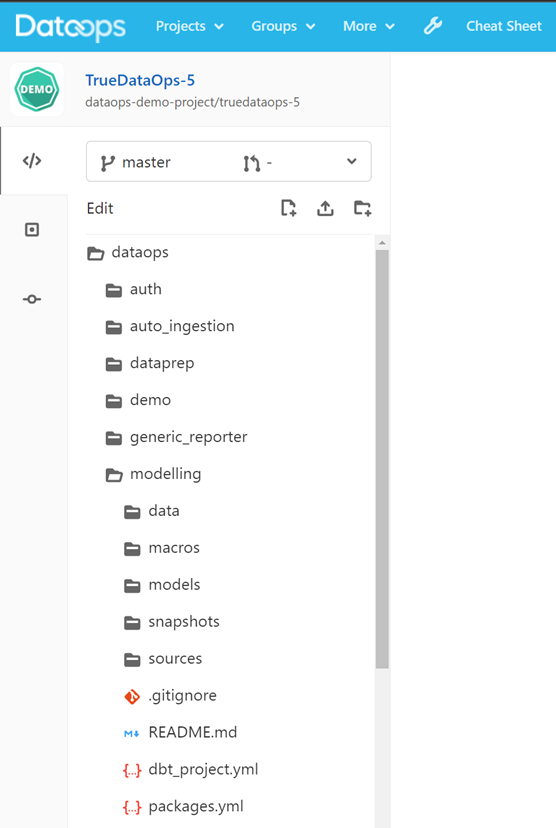Viewport: 556px width, 828px height.
Task: Open the master branch dropdown
Action: [229, 162]
